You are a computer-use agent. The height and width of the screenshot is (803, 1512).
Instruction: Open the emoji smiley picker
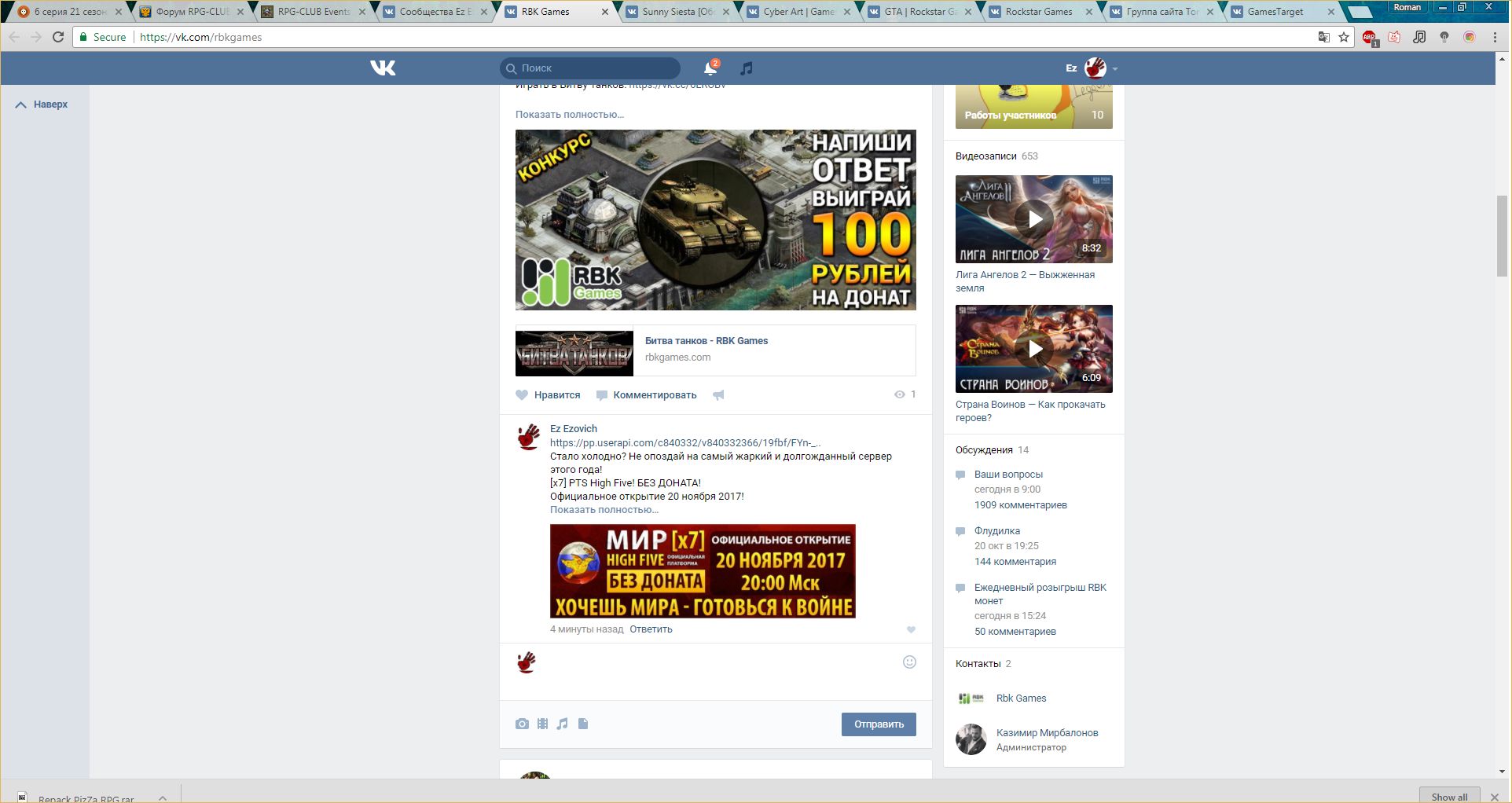coord(909,662)
